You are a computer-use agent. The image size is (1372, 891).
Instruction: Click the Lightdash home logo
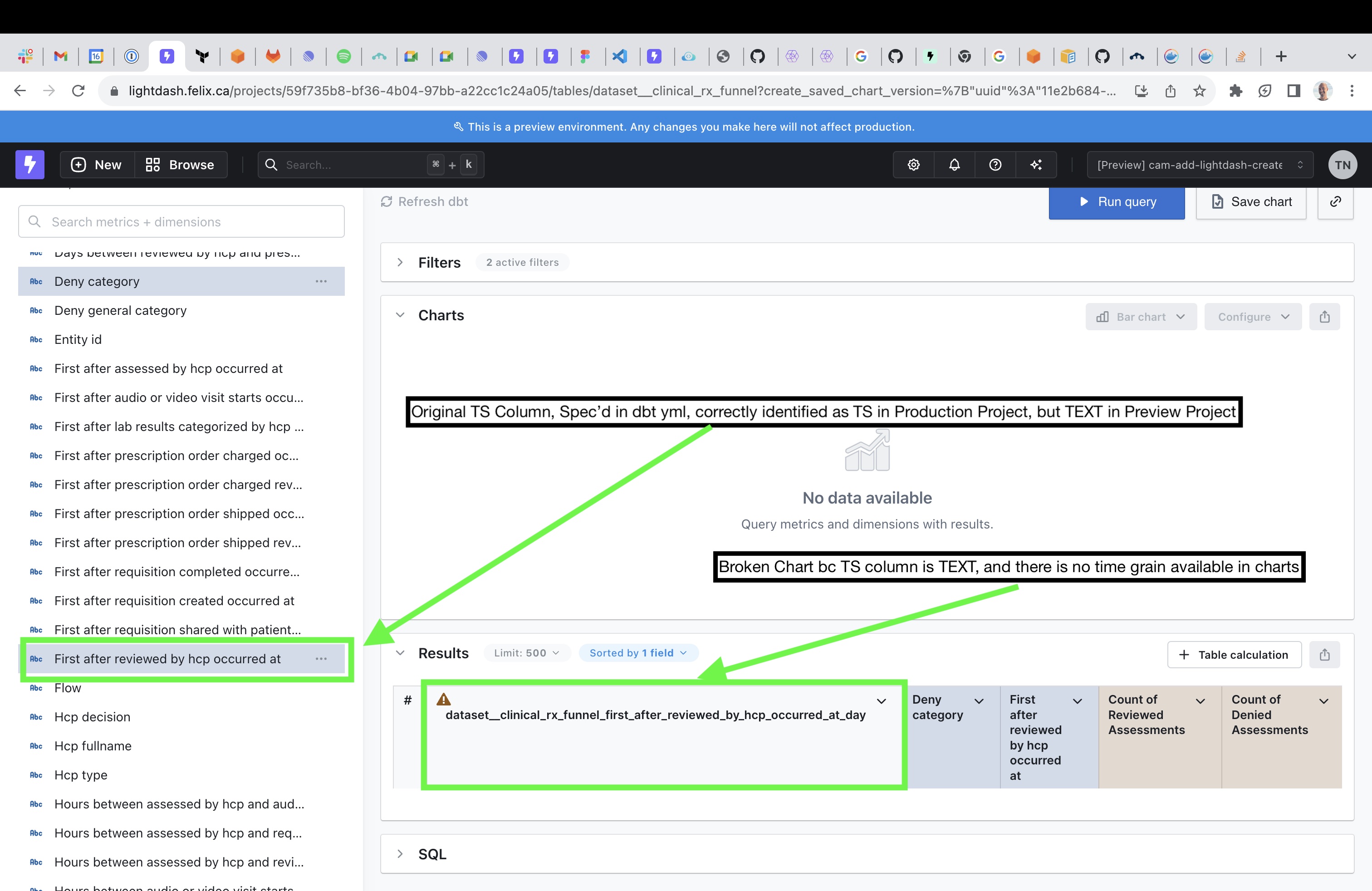(29, 165)
